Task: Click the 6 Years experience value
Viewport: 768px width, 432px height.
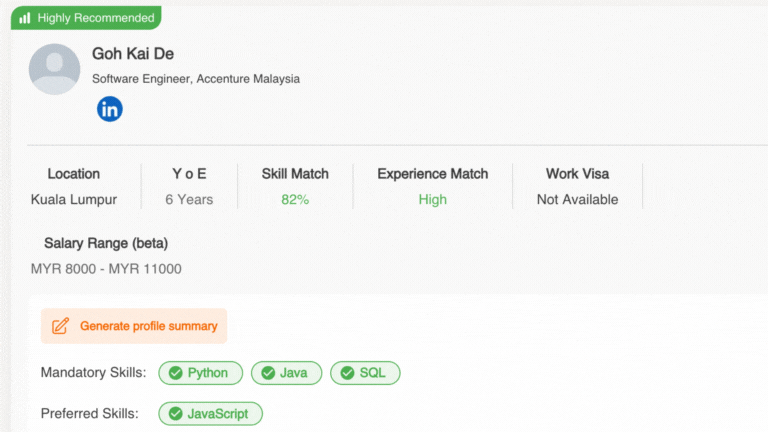Action: pos(189,199)
